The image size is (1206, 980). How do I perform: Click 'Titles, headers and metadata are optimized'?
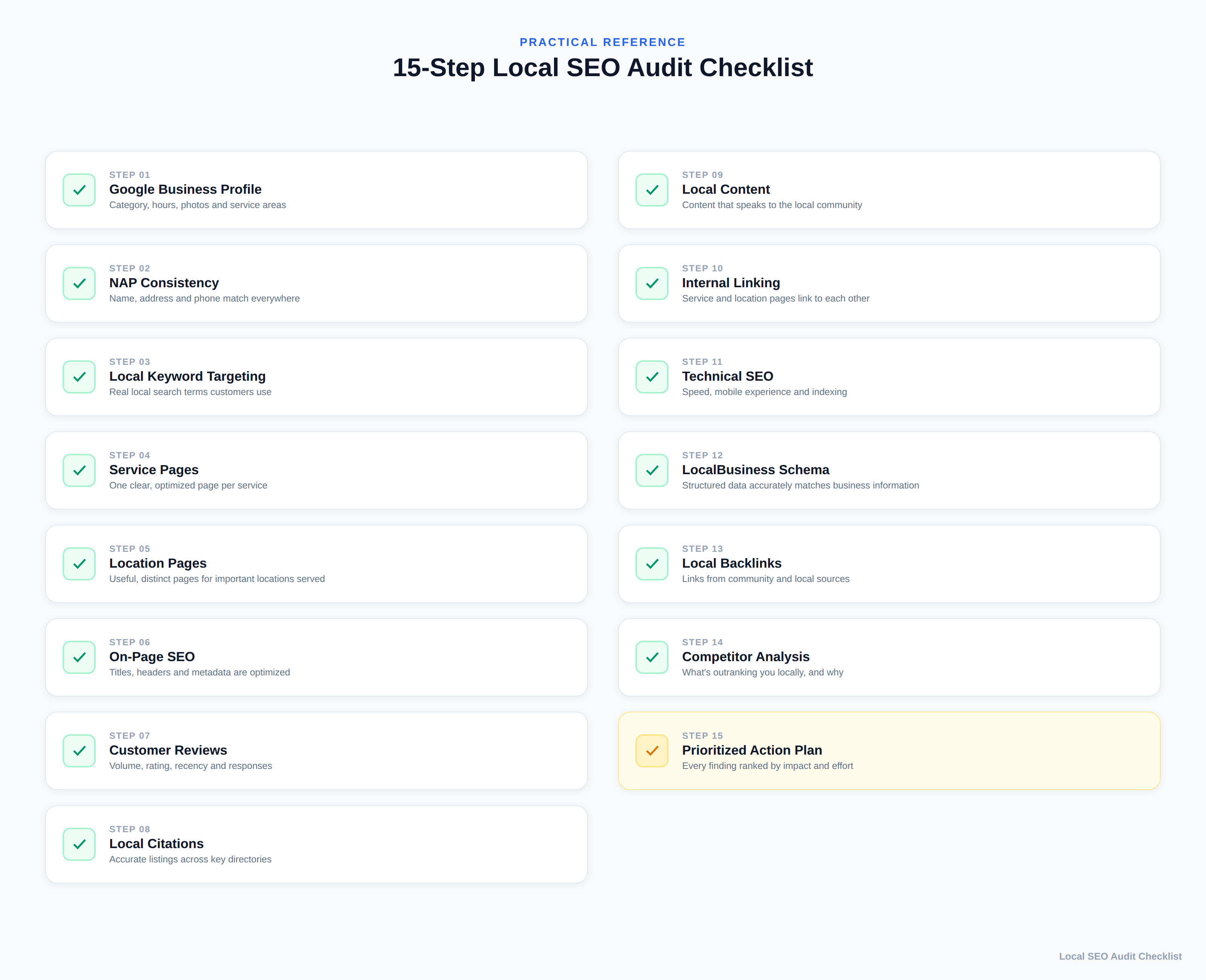point(199,672)
